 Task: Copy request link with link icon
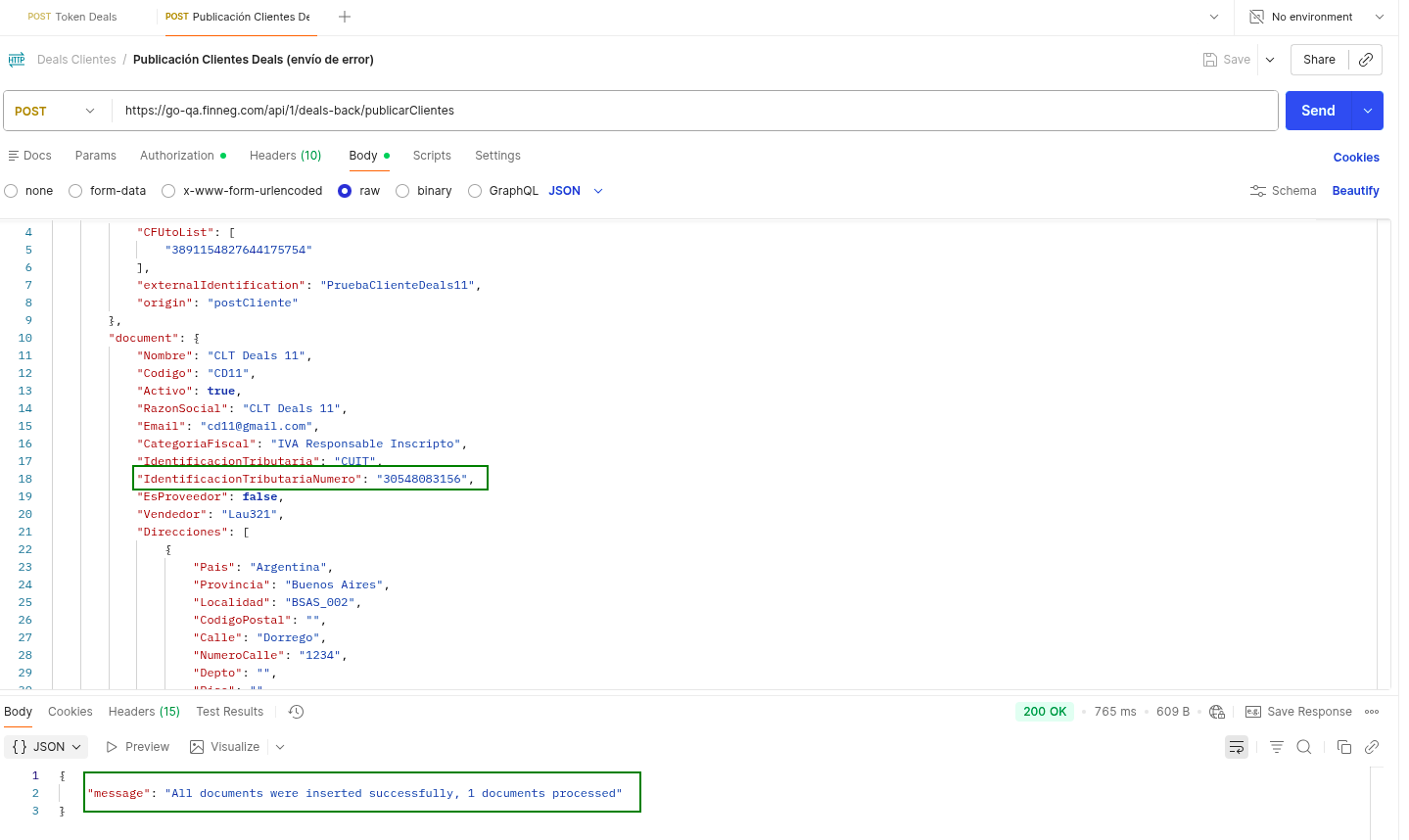[x=1366, y=60]
